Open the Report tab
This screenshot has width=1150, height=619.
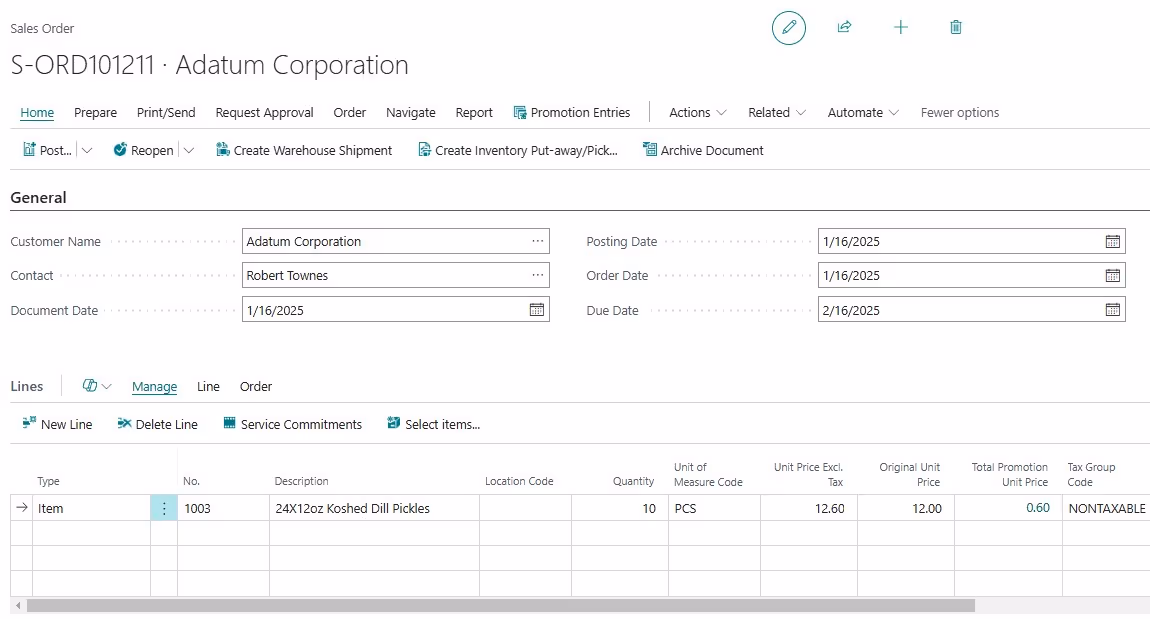click(x=474, y=112)
